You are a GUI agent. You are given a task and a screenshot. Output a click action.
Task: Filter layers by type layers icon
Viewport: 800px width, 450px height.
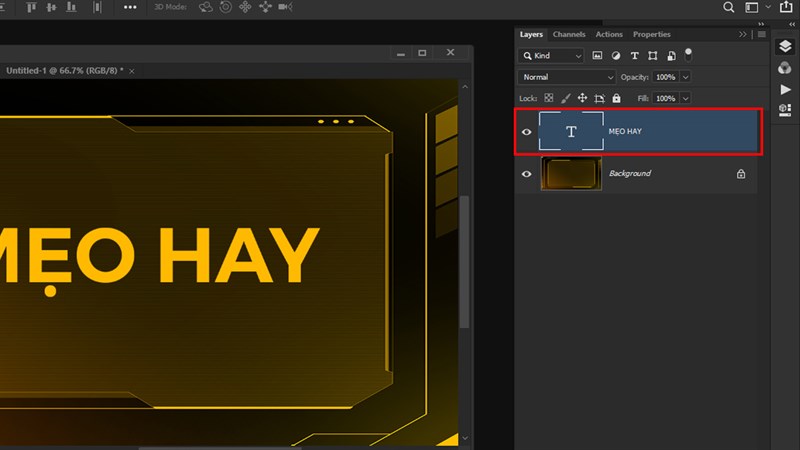pyautogui.click(x=634, y=56)
